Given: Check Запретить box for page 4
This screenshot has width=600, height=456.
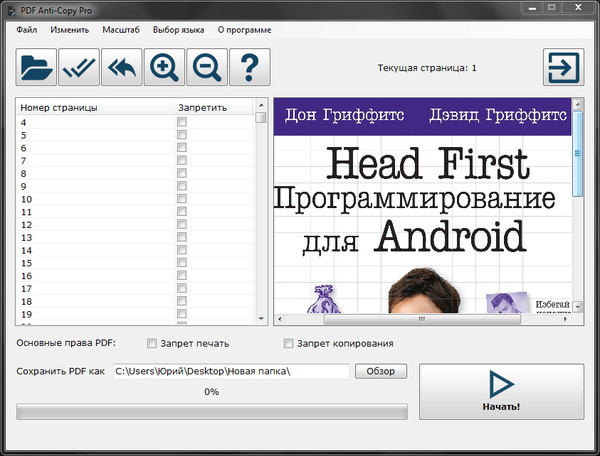Looking at the screenshot, I should click(x=182, y=122).
